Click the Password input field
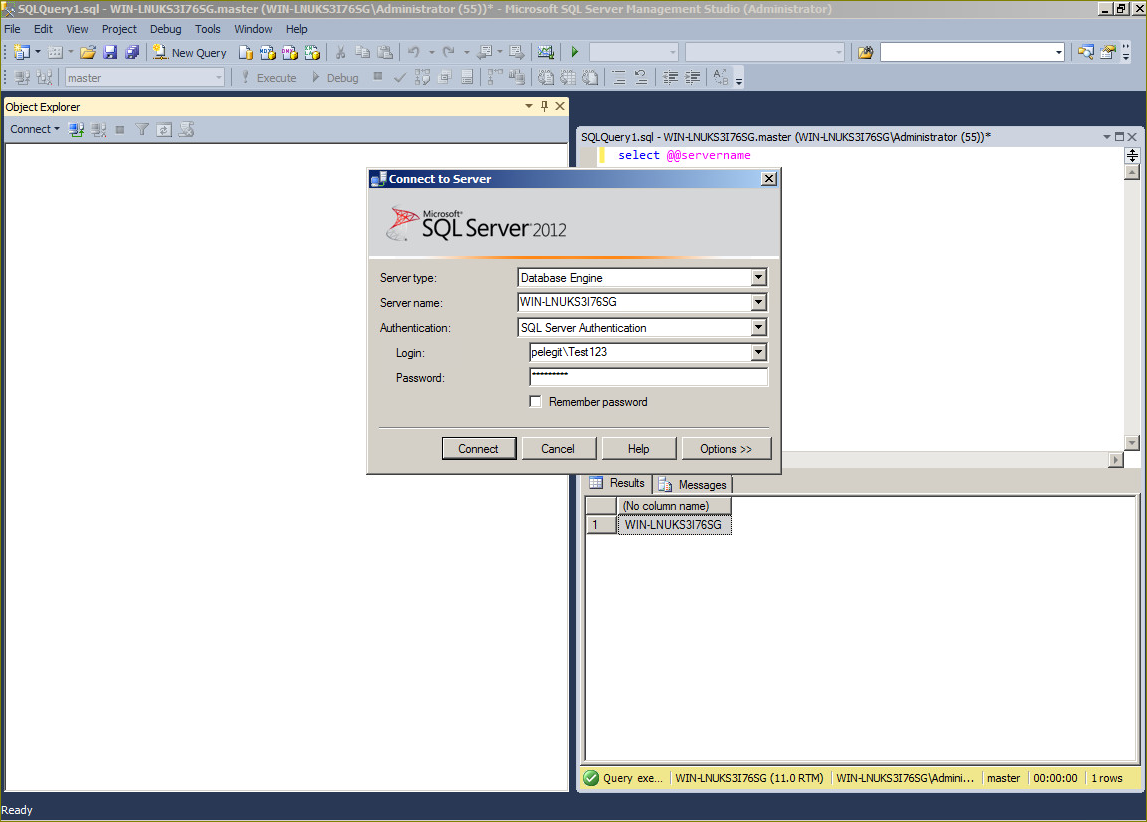Screen dimensions: 1147x822 pyautogui.click(x=648, y=377)
